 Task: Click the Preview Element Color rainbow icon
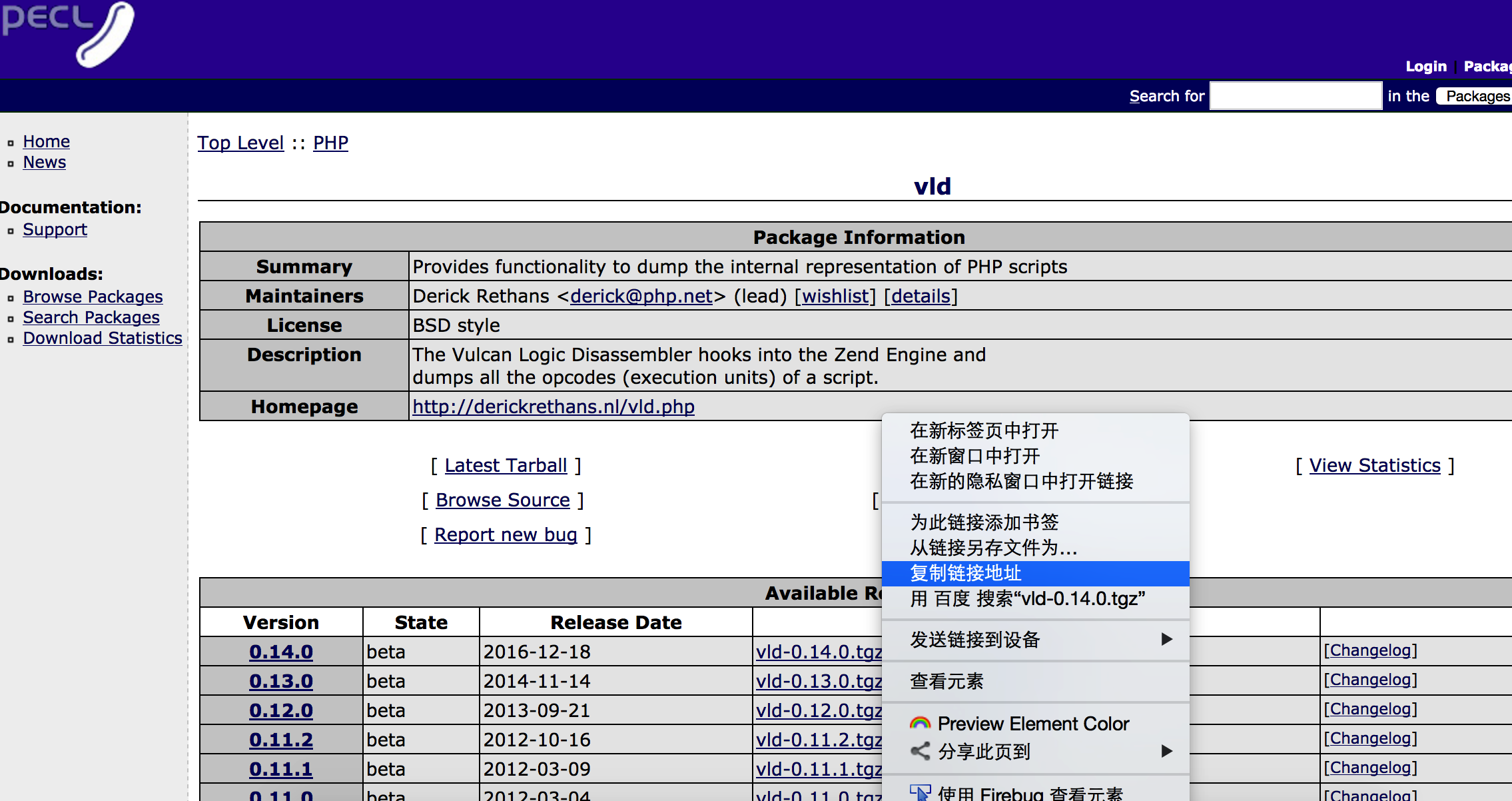pyautogui.click(x=920, y=724)
